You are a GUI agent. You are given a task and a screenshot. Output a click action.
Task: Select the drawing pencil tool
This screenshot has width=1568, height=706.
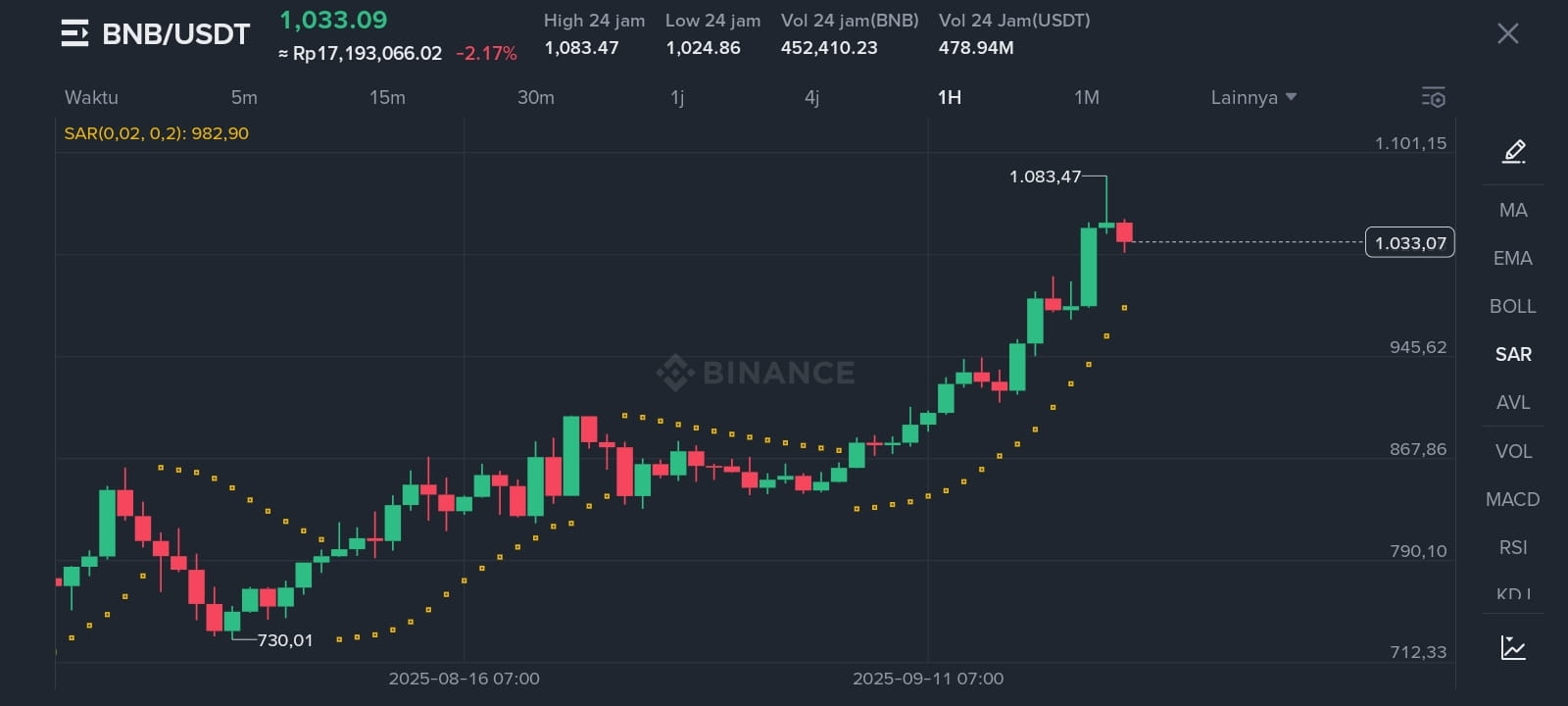[x=1513, y=151]
